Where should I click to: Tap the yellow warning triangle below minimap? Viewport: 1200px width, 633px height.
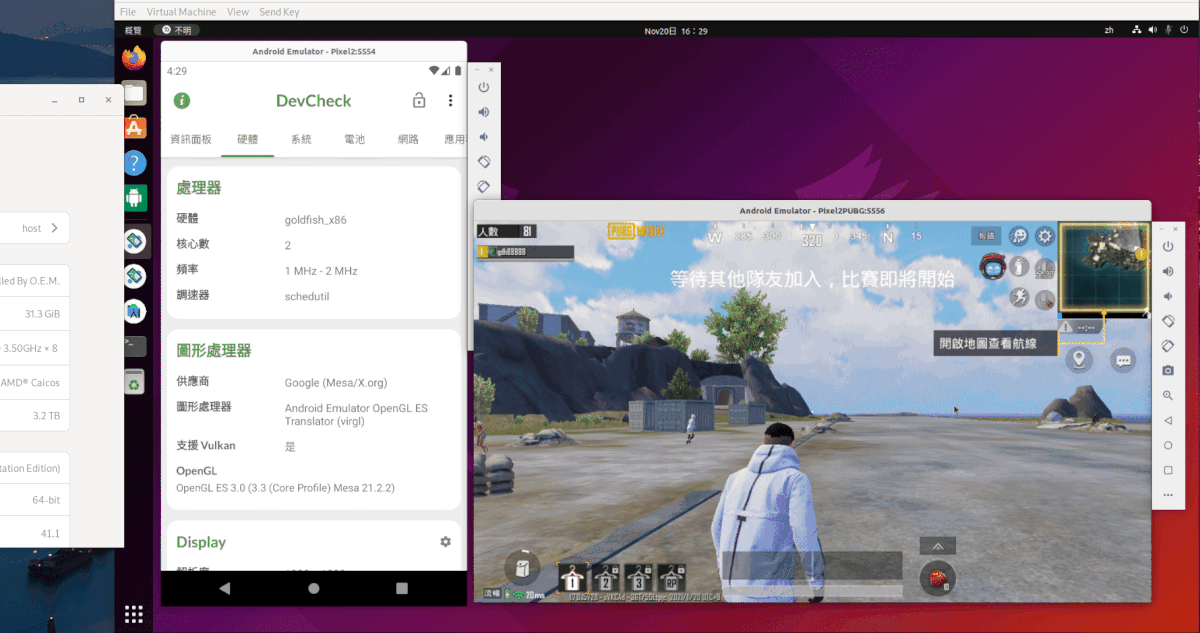coord(1067,326)
